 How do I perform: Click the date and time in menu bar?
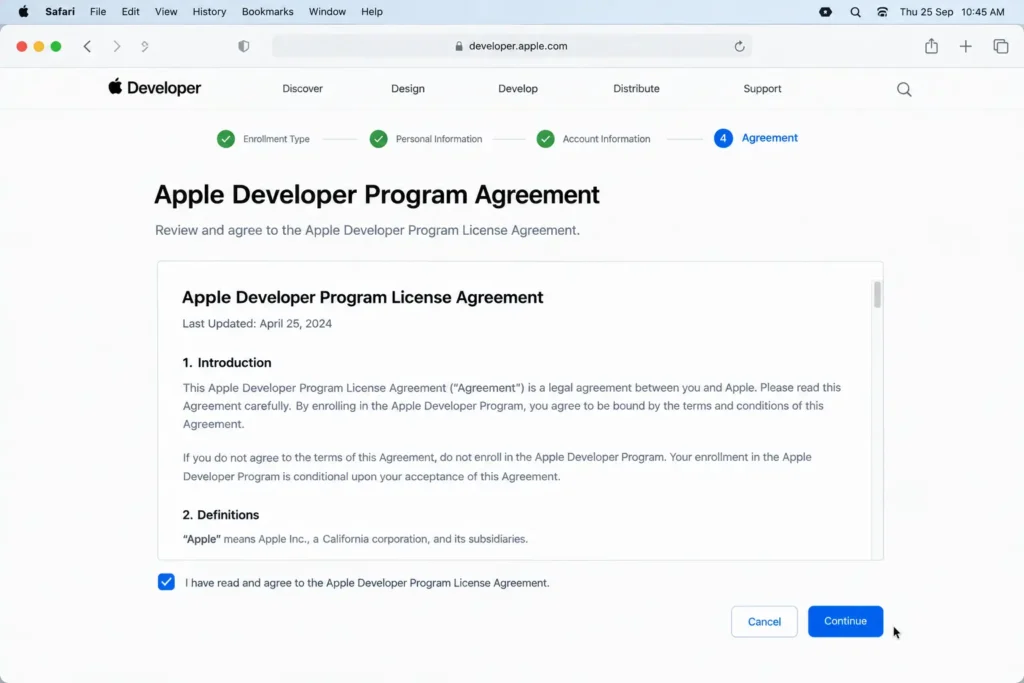click(952, 12)
